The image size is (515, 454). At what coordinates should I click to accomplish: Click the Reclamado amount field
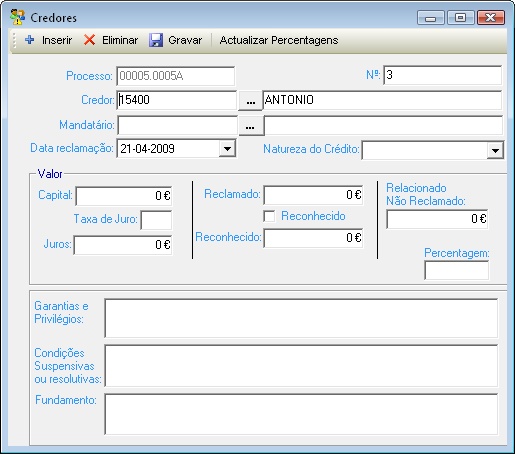(x=313, y=195)
